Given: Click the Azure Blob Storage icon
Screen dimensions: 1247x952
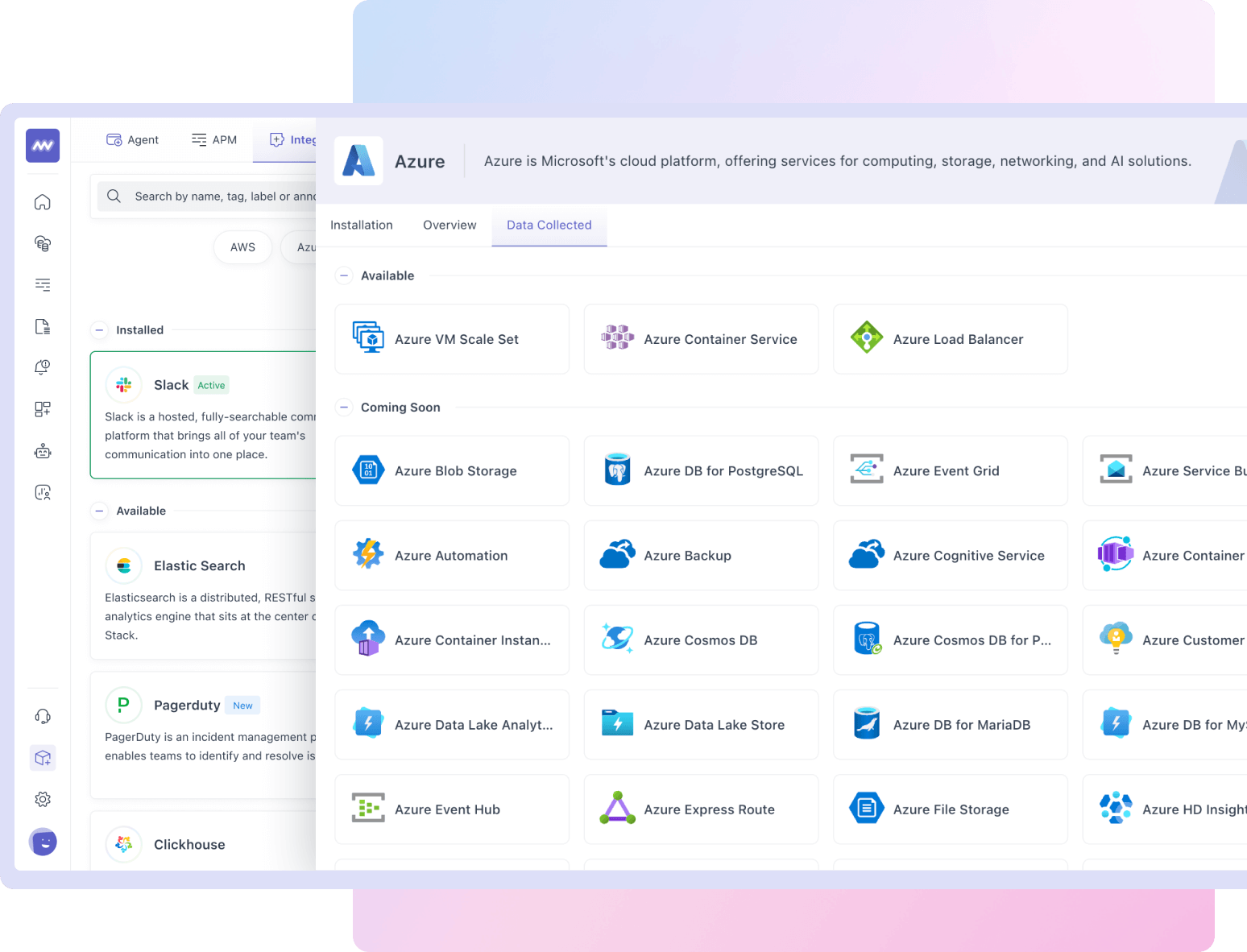Looking at the screenshot, I should tap(369, 470).
